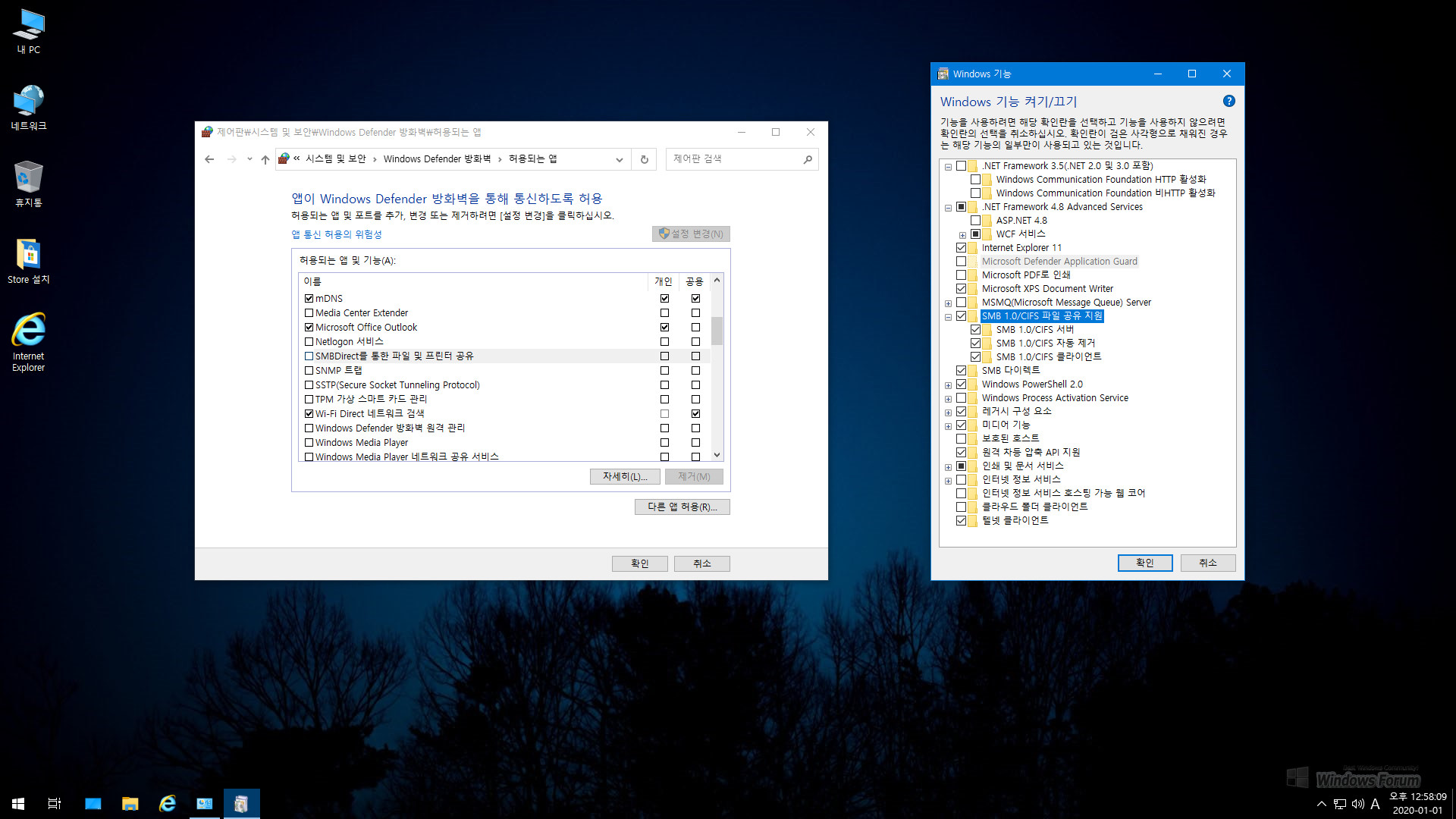Click scroll down arrow in apps list

[717, 455]
